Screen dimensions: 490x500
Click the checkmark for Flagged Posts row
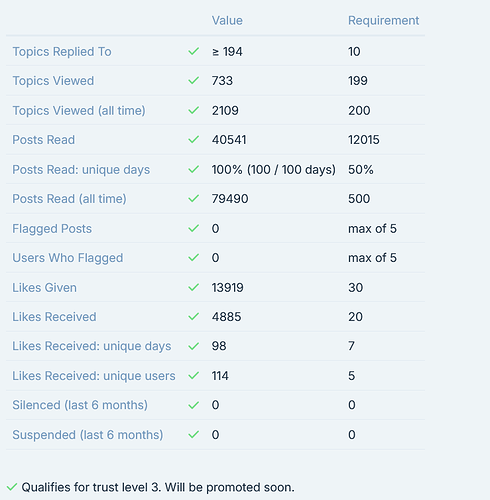click(x=193, y=228)
